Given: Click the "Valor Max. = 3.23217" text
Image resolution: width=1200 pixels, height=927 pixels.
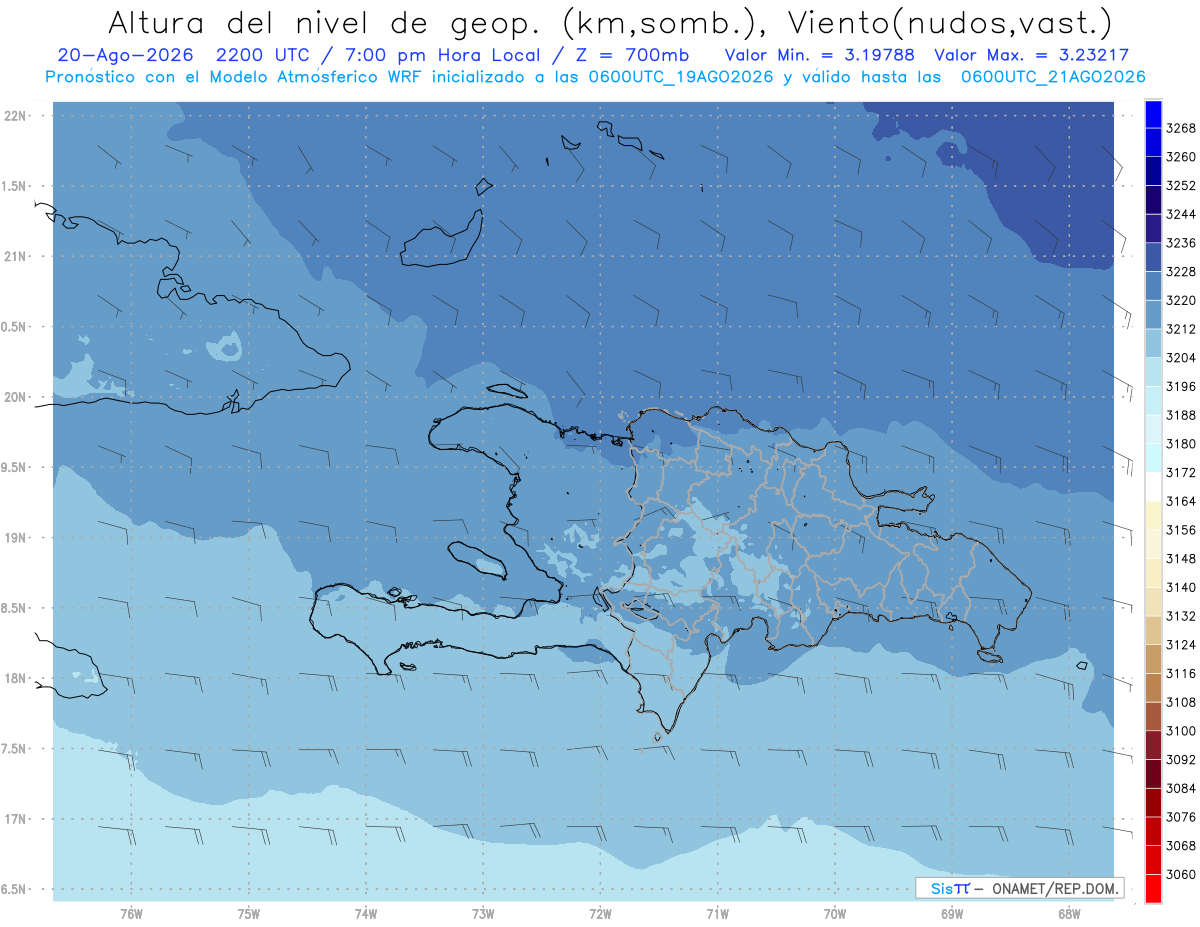Looking at the screenshot, I should tap(1030, 55).
